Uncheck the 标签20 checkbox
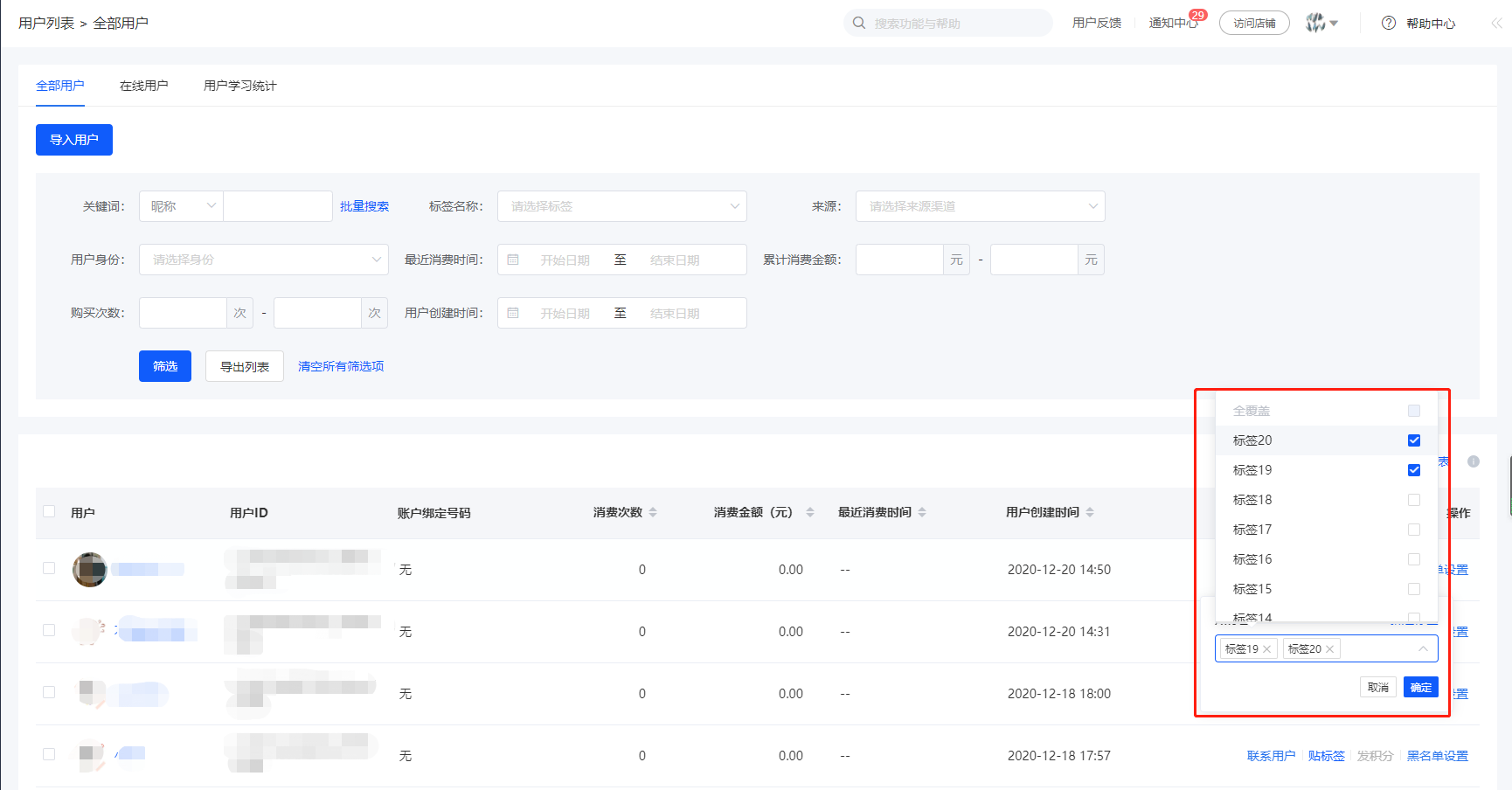 coord(1414,440)
